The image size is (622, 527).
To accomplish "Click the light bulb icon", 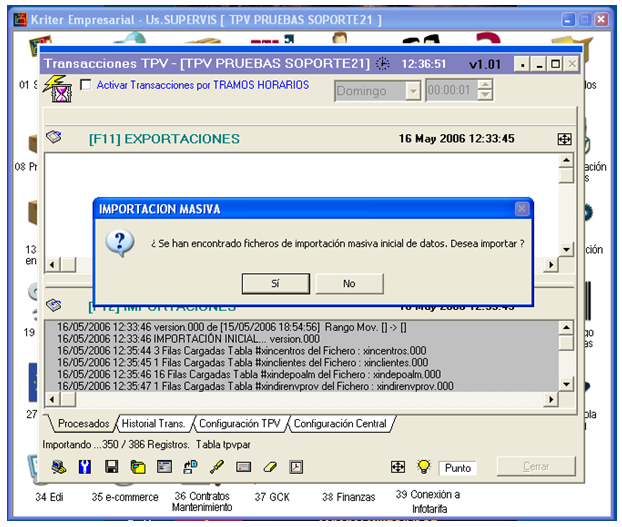I will point(423,467).
